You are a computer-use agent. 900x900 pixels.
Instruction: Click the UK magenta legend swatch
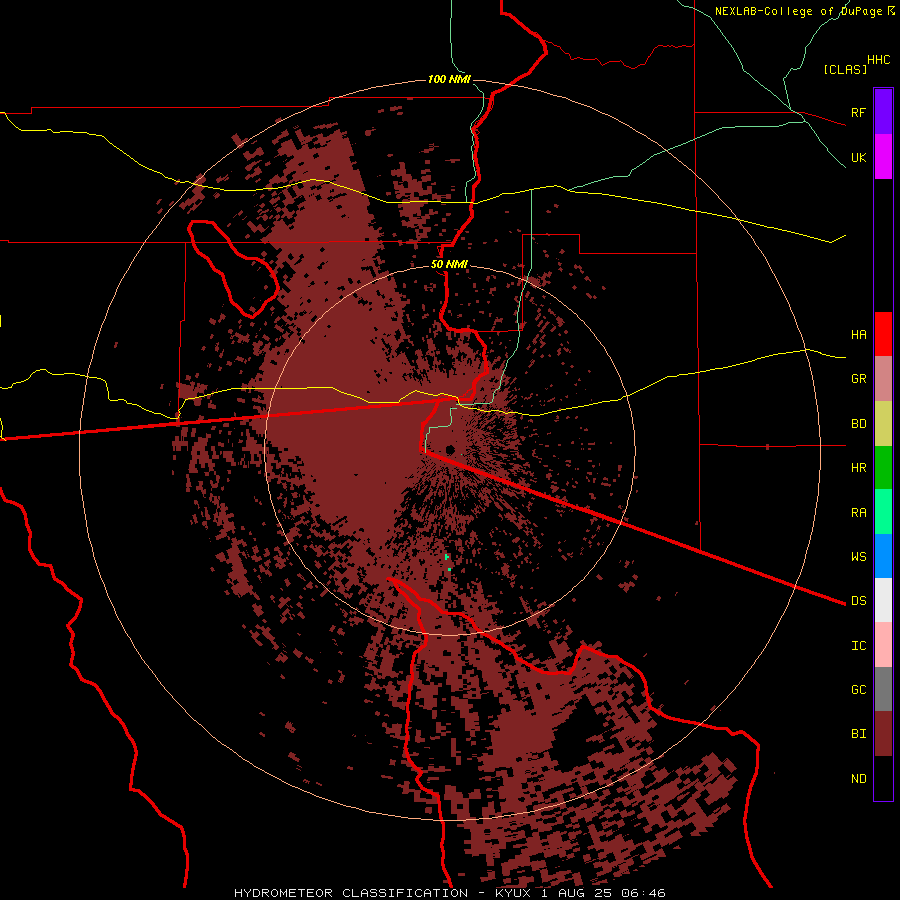click(883, 156)
